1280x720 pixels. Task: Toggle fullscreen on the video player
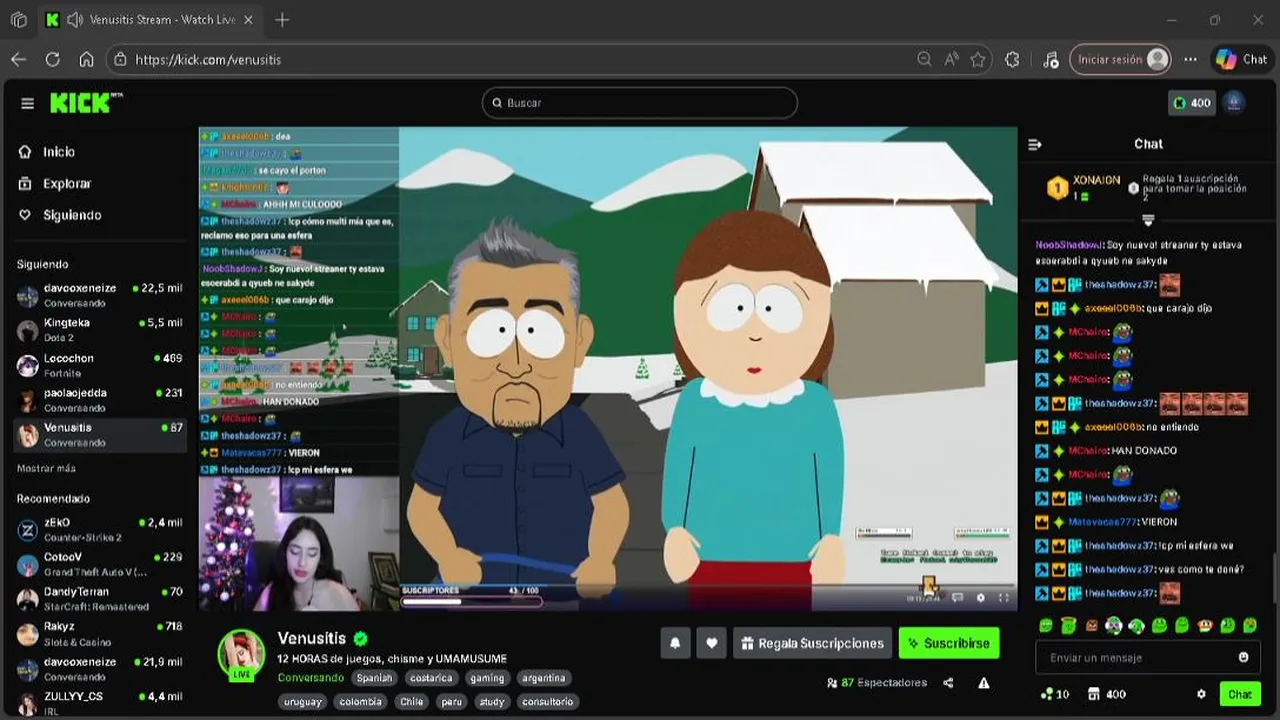click(1004, 598)
